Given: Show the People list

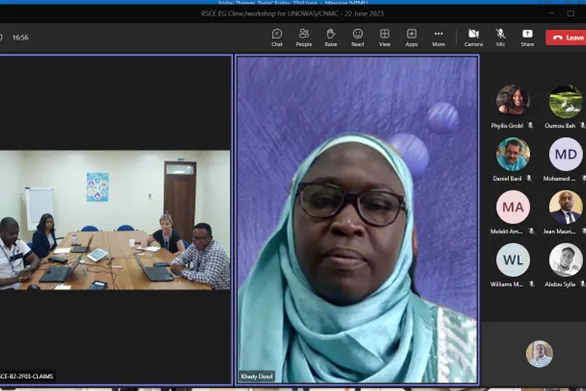Looking at the screenshot, I should pos(303,38).
